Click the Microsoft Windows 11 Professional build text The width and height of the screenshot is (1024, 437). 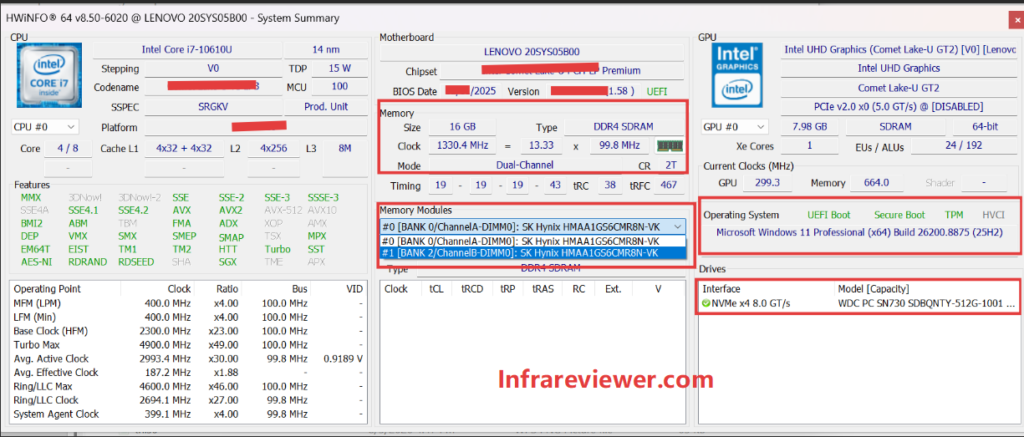pos(859,232)
